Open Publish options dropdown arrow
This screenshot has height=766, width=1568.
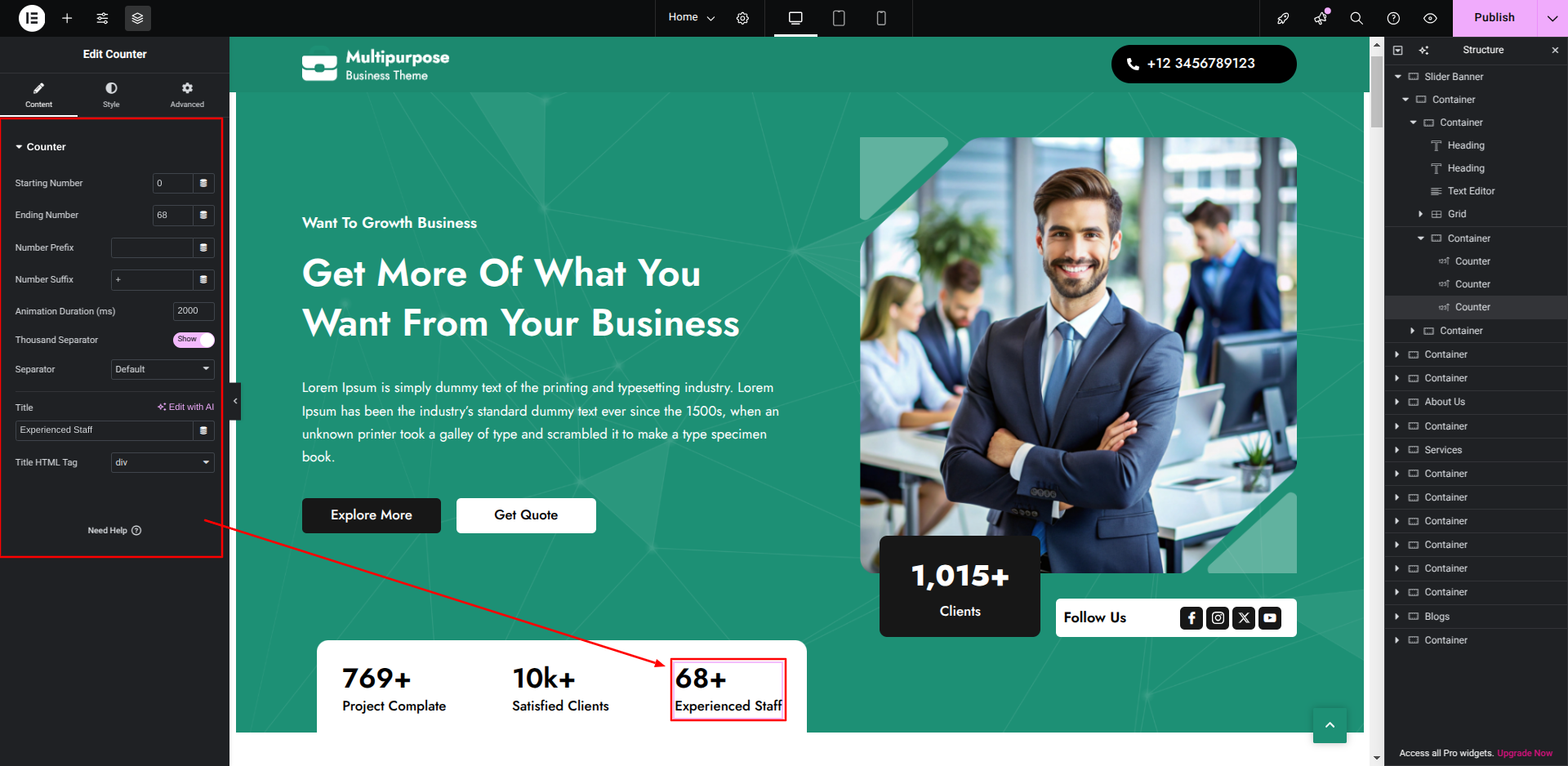point(1552,18)
